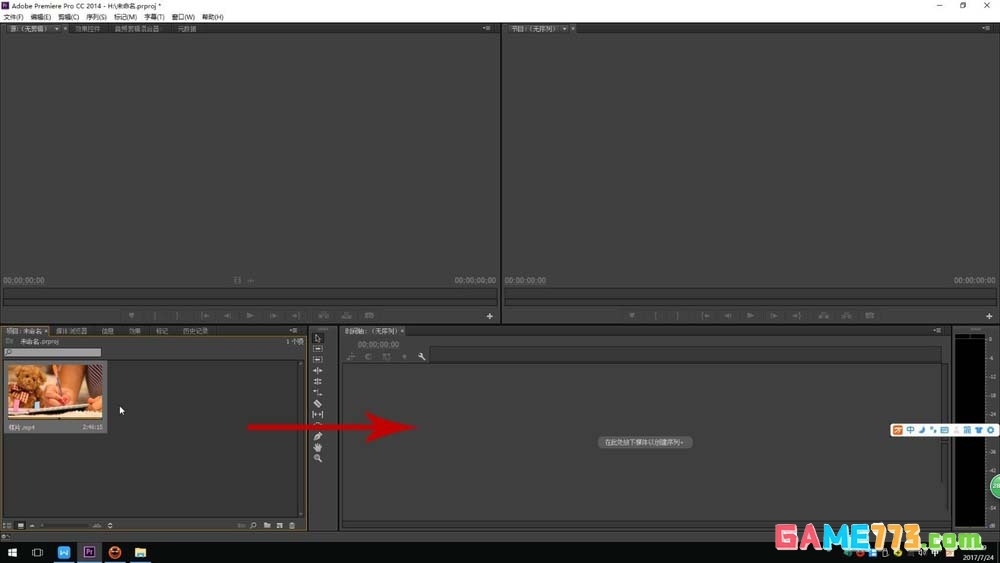This screenshot has width=1000, height=563.
Task: Click Mark In in the Source monitor
Action: pyautogui.click(x=154, y=316)
